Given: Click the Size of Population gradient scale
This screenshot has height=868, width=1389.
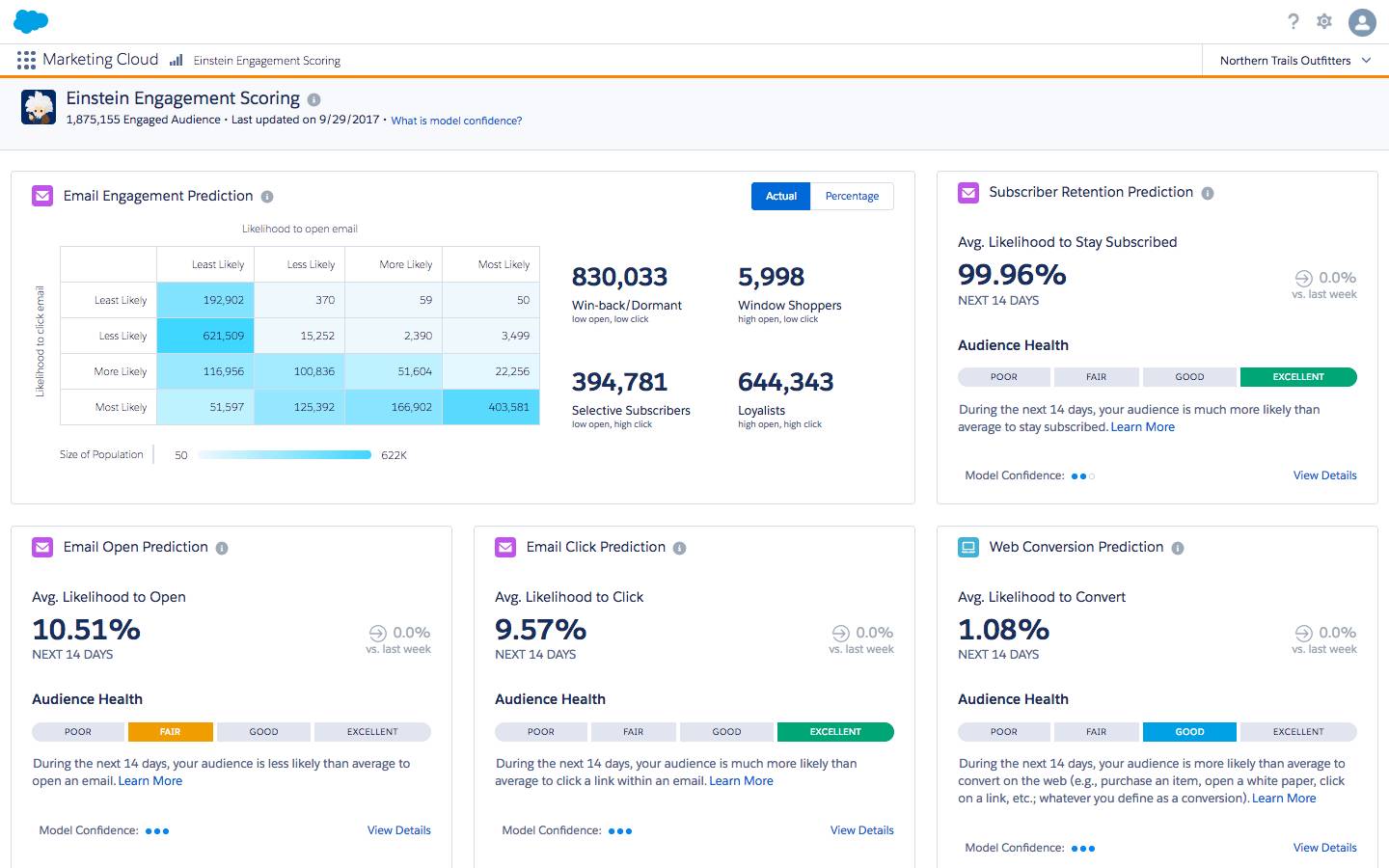Looking at the screenshot, I should 284,453.
